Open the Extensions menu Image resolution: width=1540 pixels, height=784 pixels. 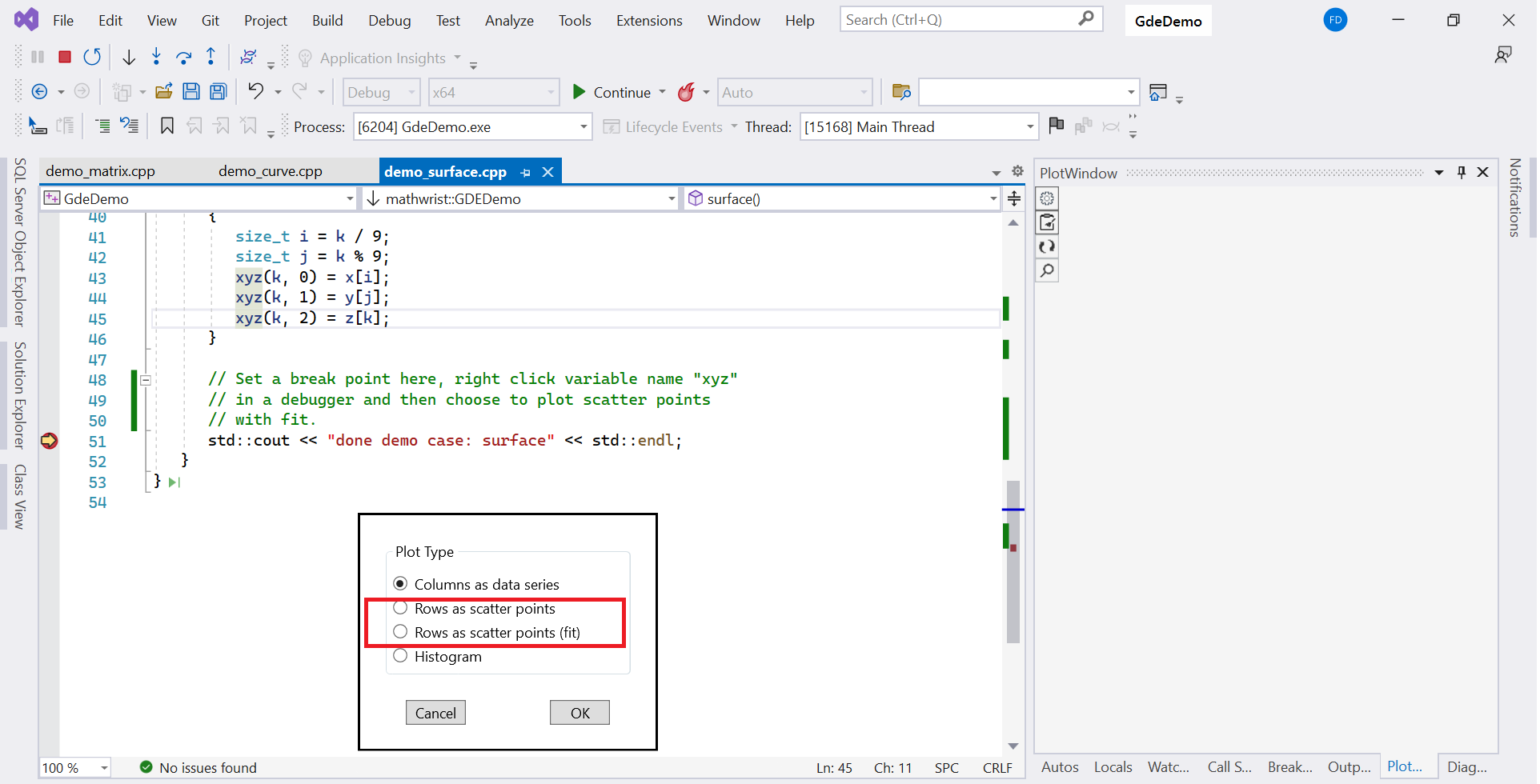pyautogui.click(x=649, y=21)
